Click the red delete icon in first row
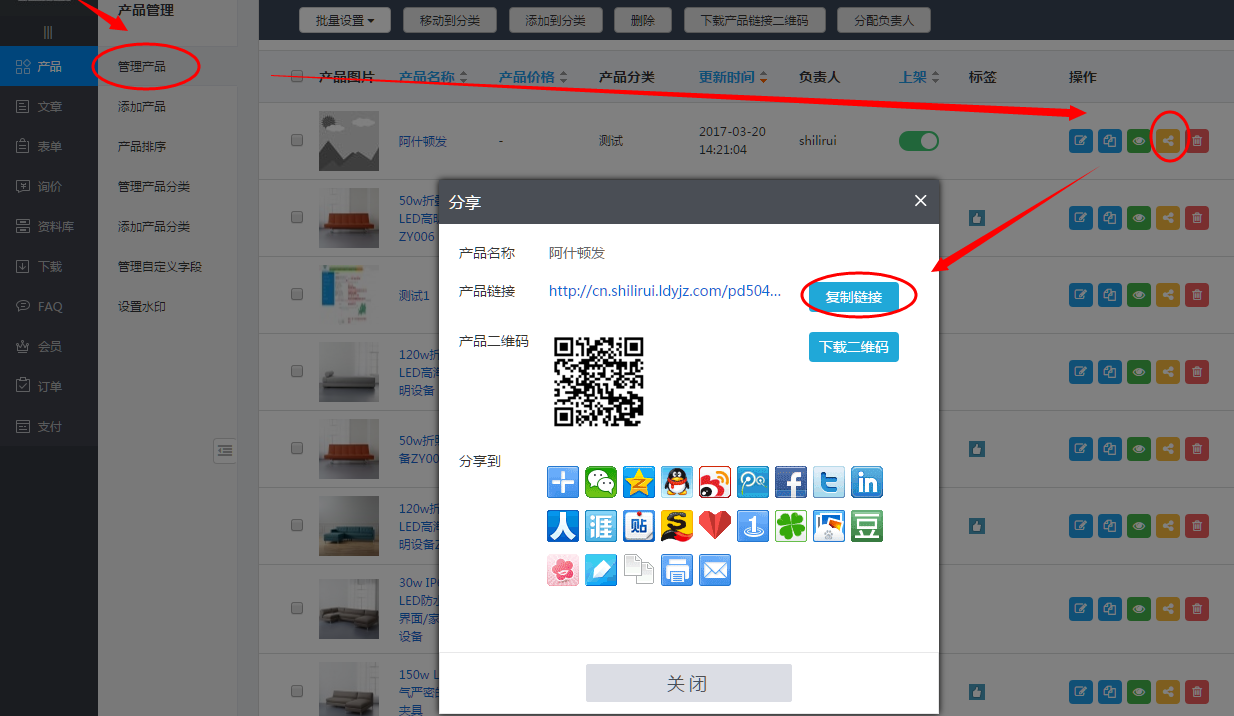The image size is (1234, 716). [x=1197, y=141]
